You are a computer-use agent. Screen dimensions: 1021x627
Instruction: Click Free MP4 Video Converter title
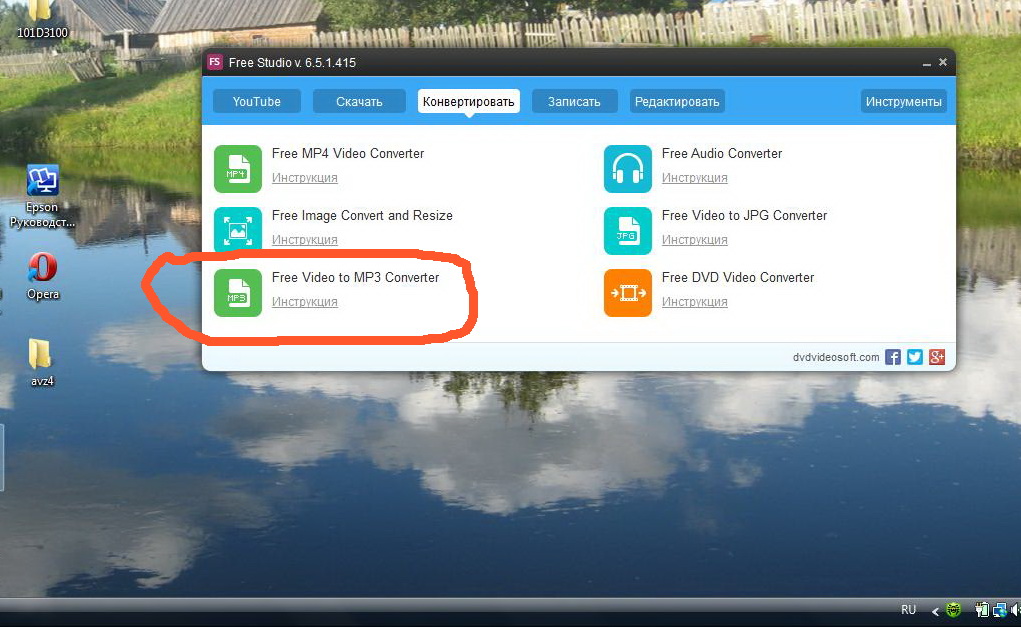tap(348, 154)
